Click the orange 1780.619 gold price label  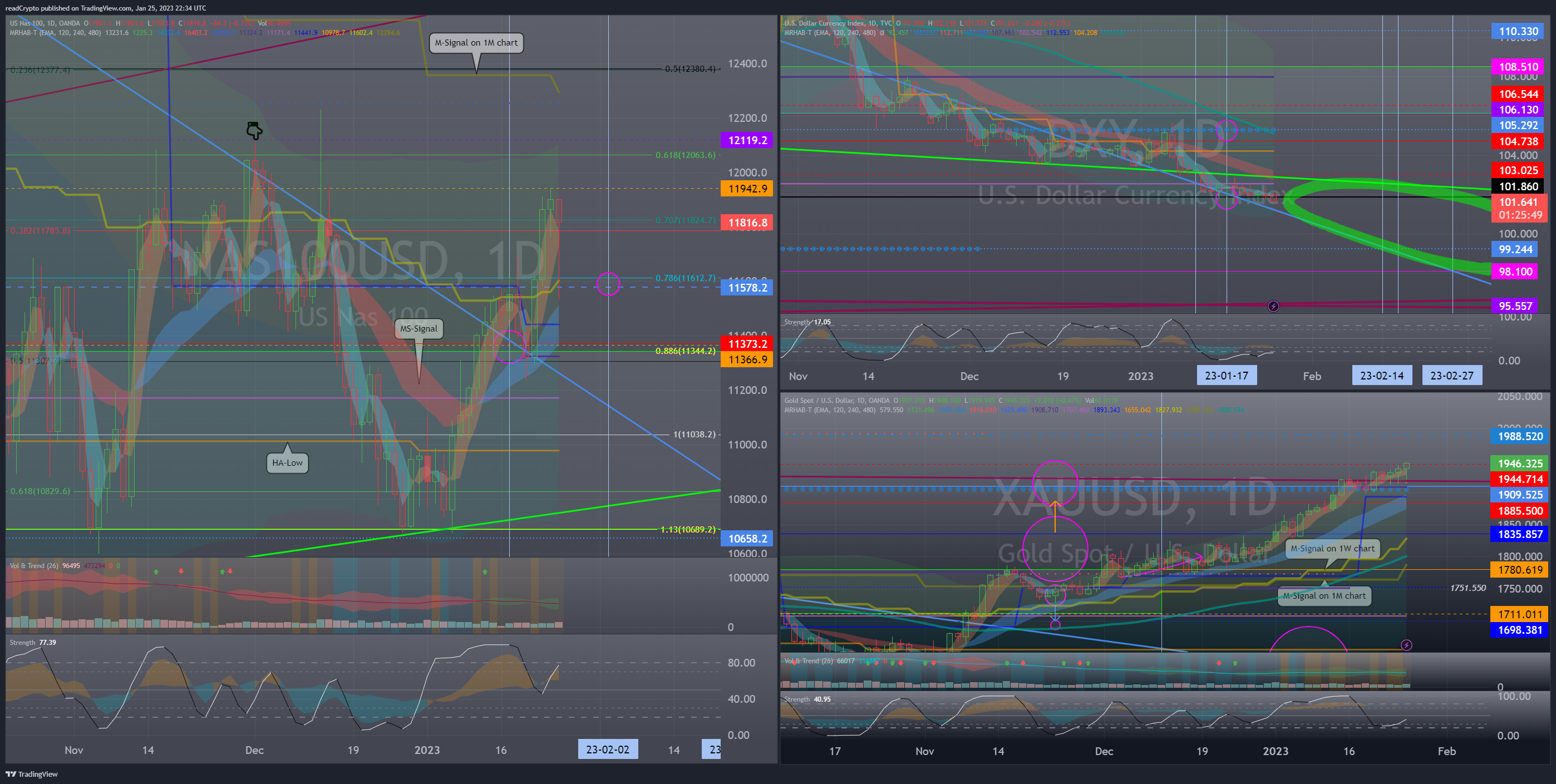(1519, 570)
